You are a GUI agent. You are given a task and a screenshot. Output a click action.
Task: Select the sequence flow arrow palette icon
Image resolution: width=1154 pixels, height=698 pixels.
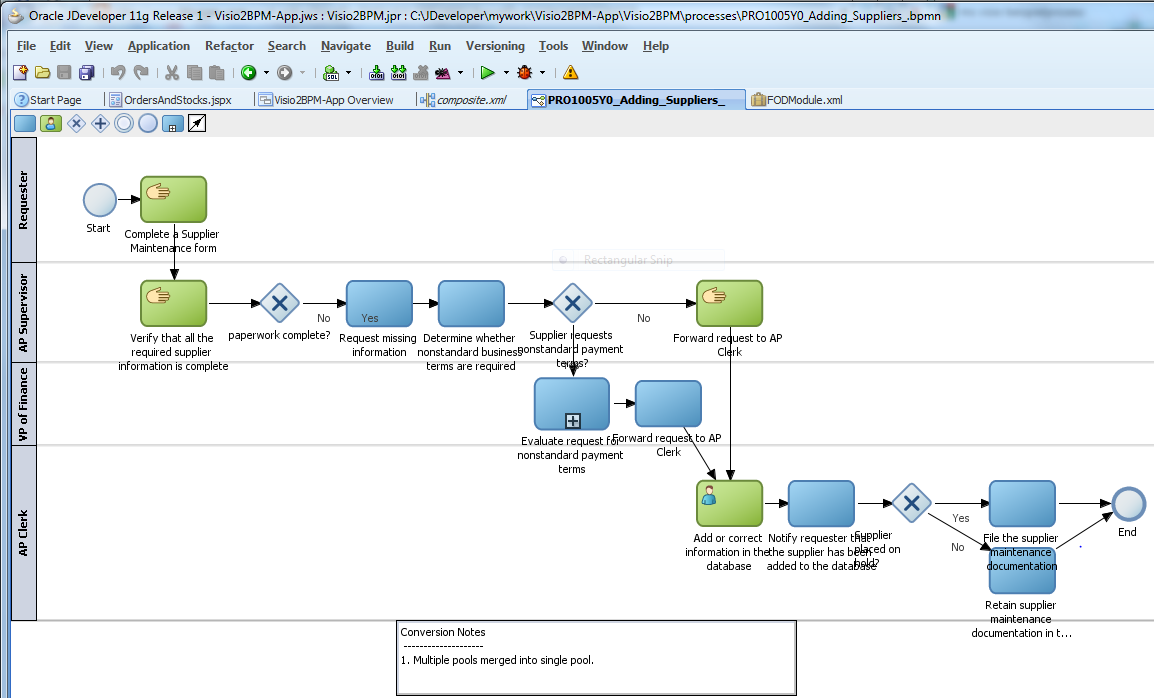click(x=197, y=124)
